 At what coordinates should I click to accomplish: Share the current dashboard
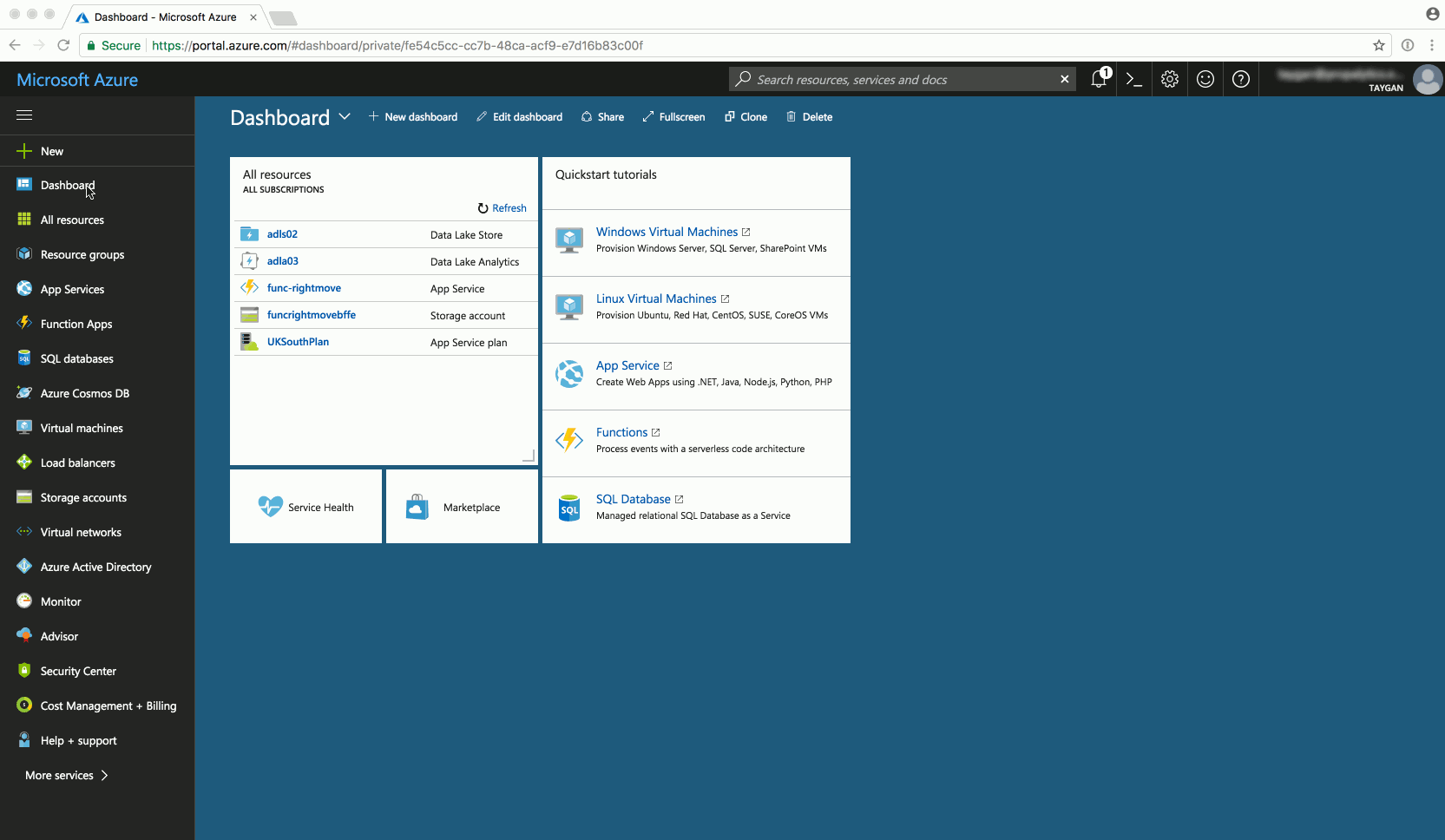pyautogui.click(x=602, y=116)
